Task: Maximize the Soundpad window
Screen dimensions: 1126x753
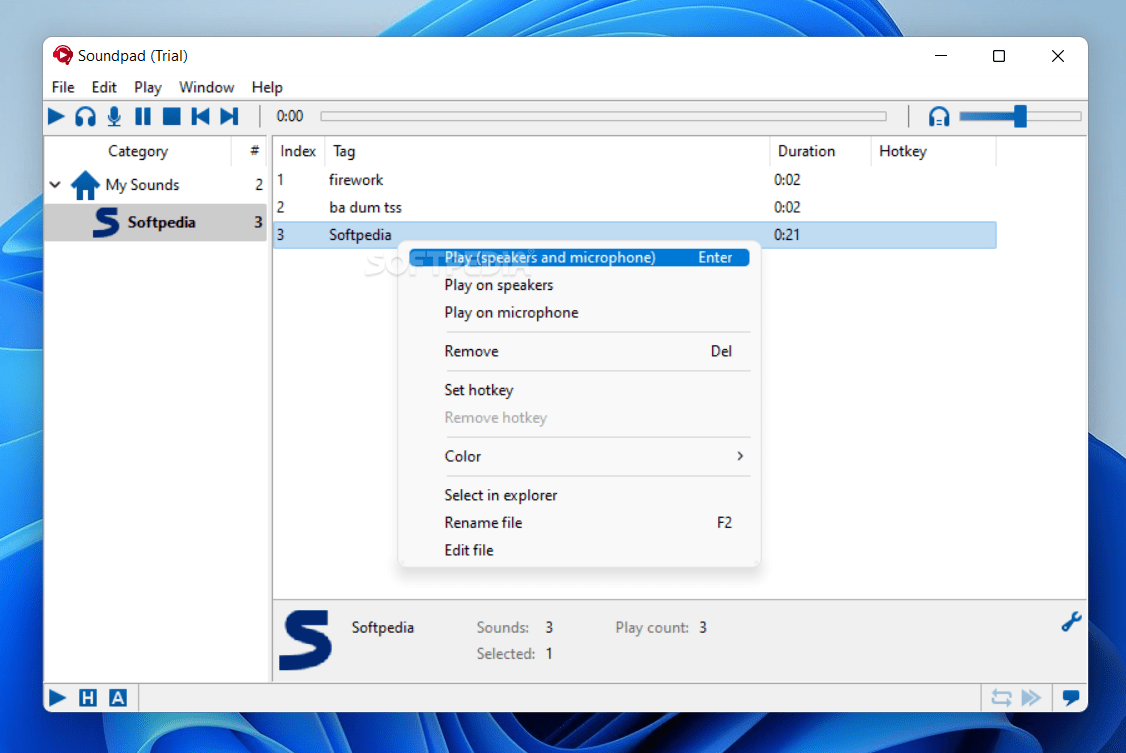Action: pyautogui.click(x=999, y=55)
